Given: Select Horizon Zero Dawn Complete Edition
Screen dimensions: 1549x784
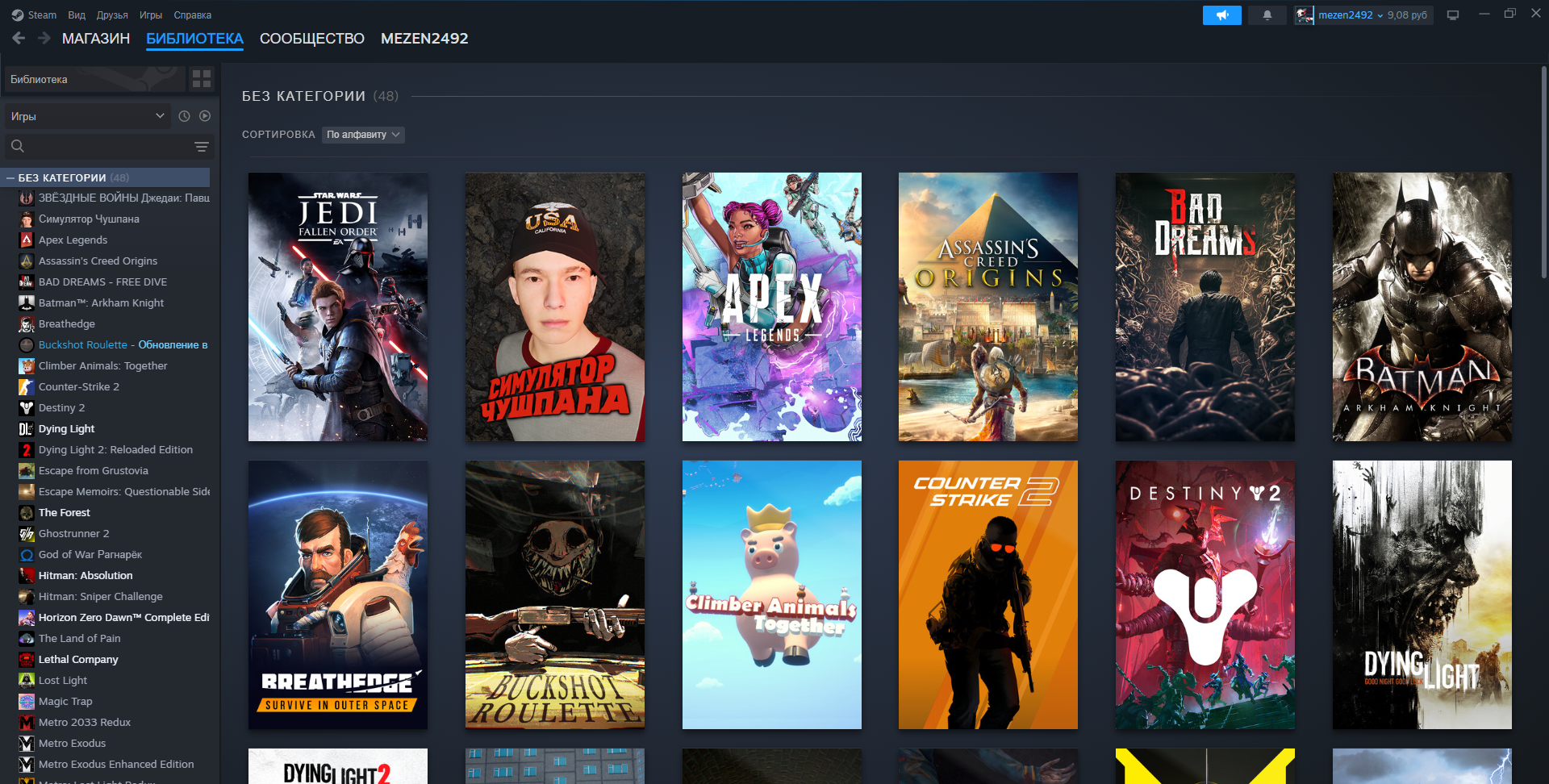Looking at the screenshot, I should tap(113, 617).
